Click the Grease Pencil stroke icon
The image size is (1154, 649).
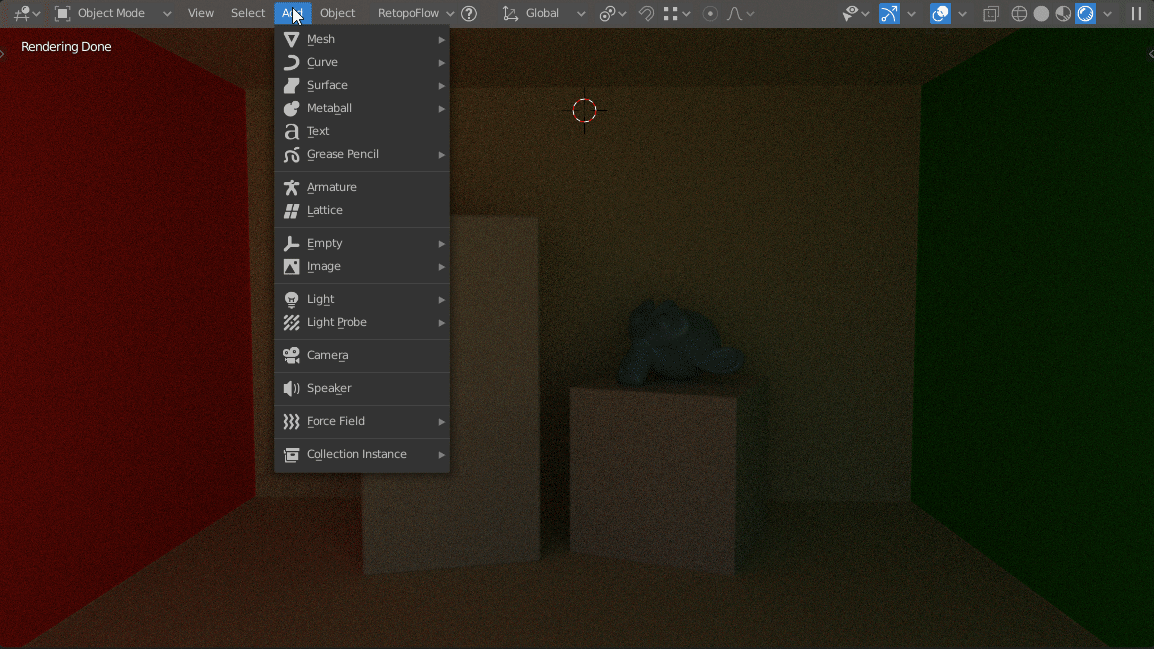coord(291,154)
